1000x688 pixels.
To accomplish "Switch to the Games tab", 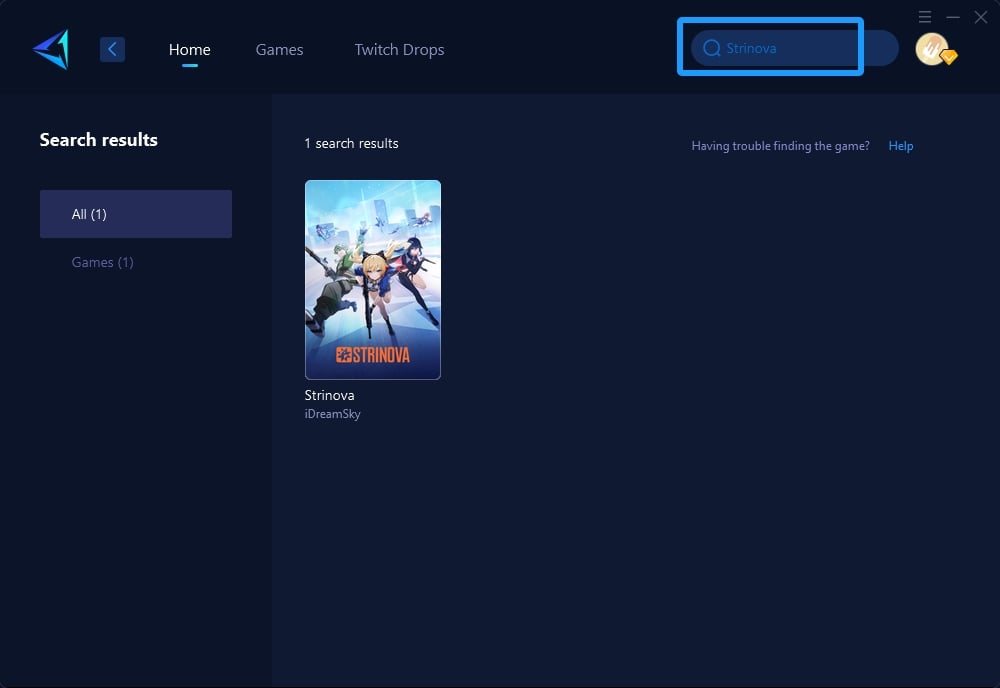I will tap(279, 49).
